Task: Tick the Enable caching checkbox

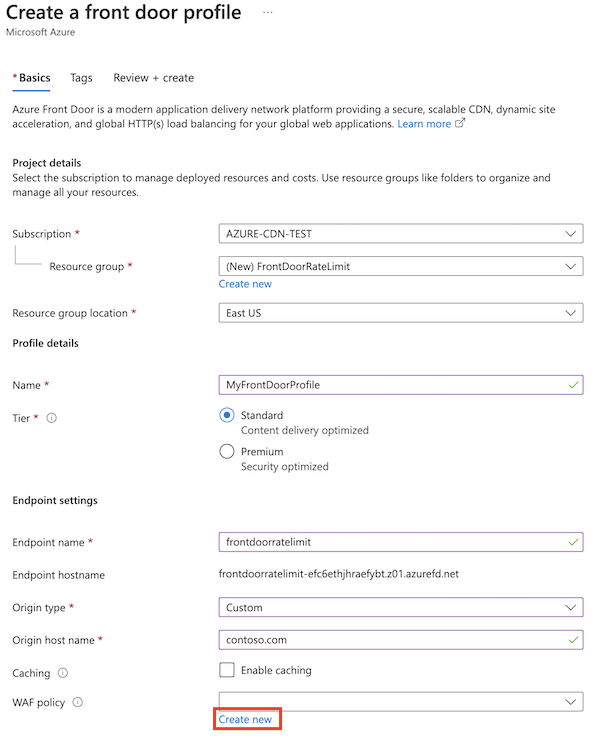Action: click(x=227, y=670)
